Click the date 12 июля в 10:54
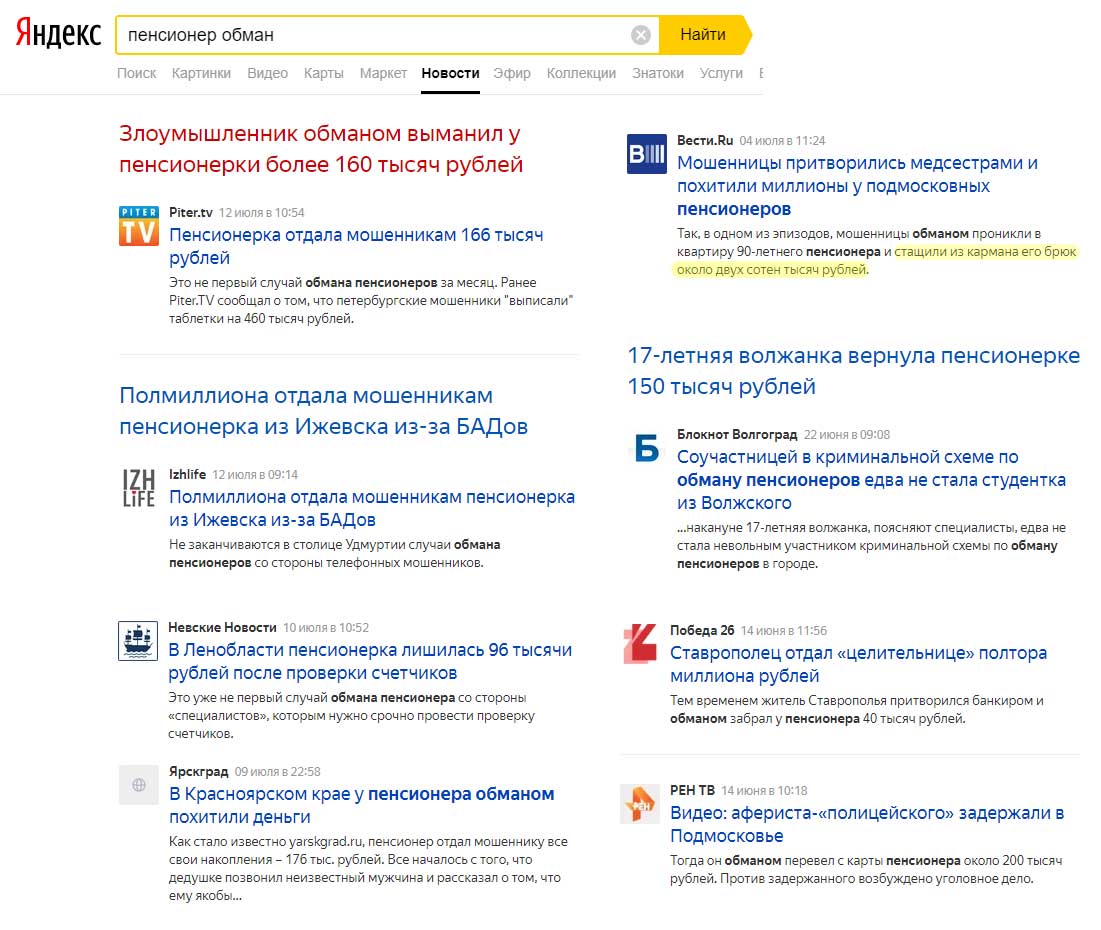The height and width of the screenshot is (930, 1101). [x=261, y=212]
